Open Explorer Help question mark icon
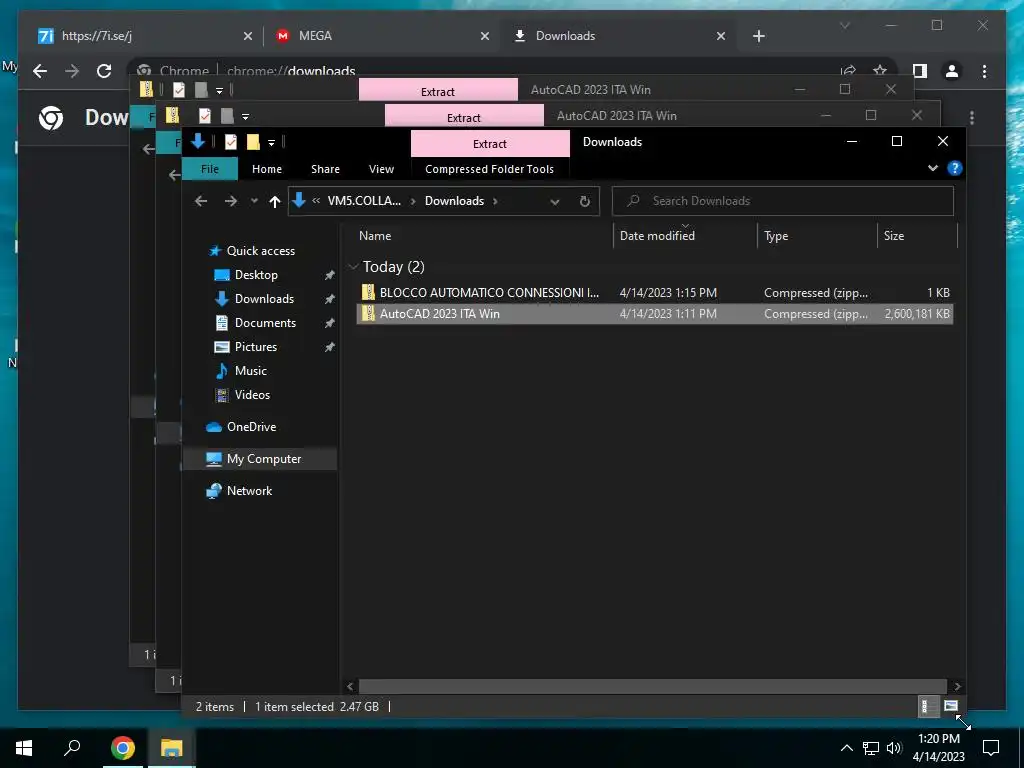Screen dimensions: 1024x768 coord(954,168)
